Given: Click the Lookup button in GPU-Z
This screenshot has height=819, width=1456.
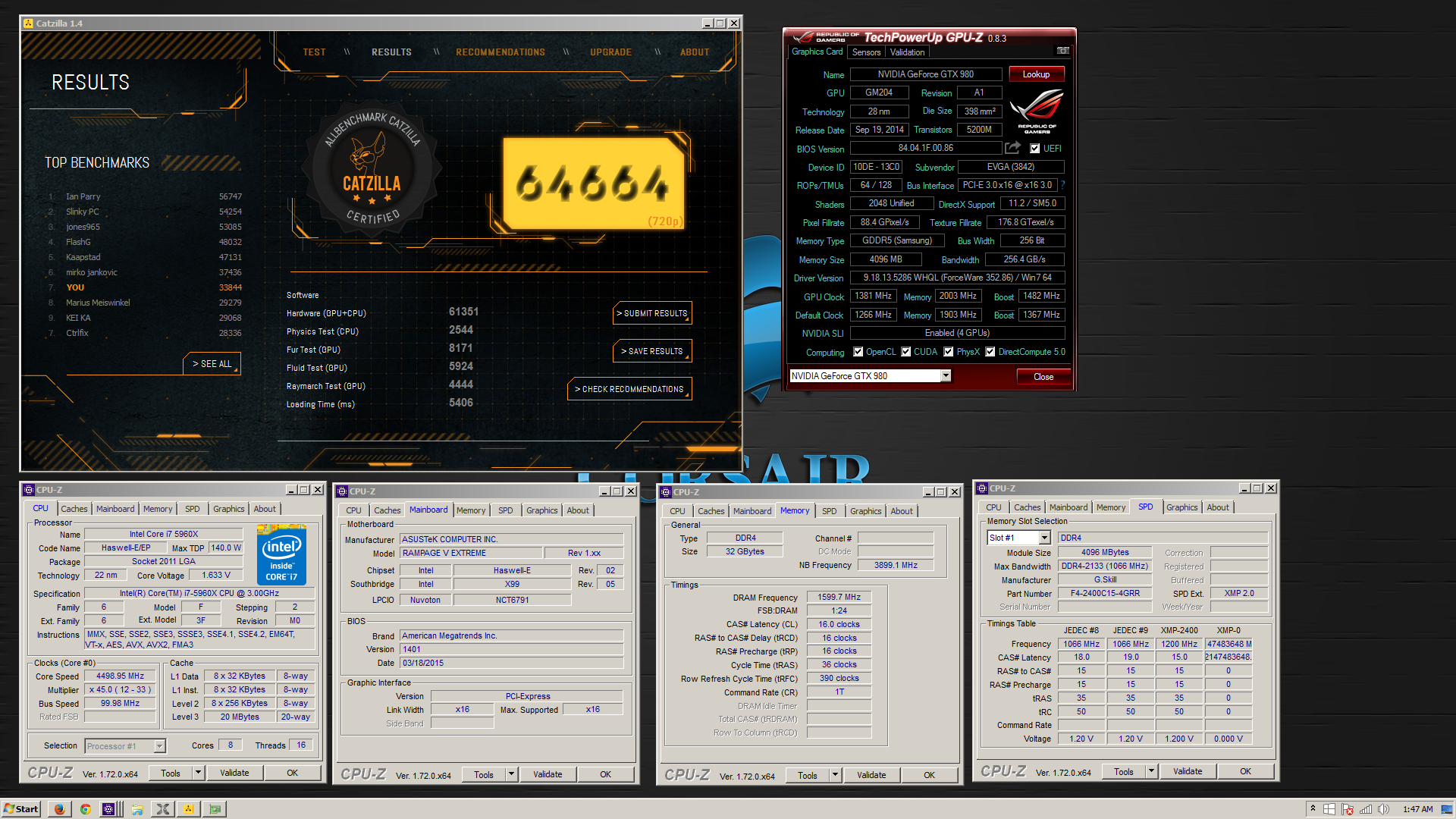Looking at the screenshot, I should [1036, 74].
